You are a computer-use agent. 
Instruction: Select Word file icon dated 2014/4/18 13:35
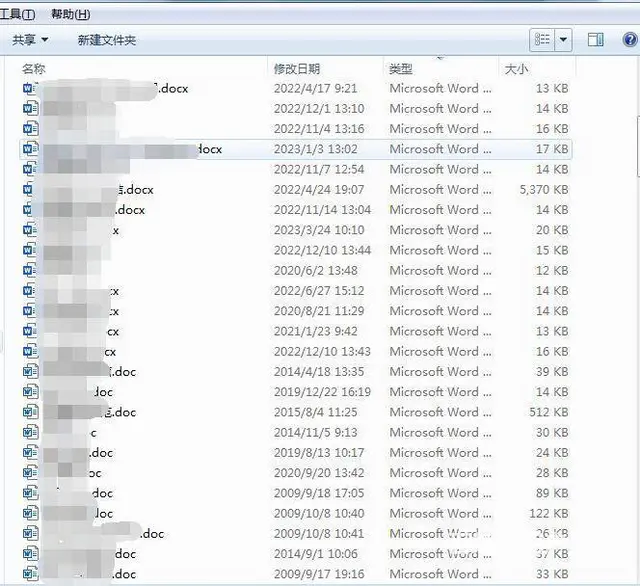click(x=30, y=372)
